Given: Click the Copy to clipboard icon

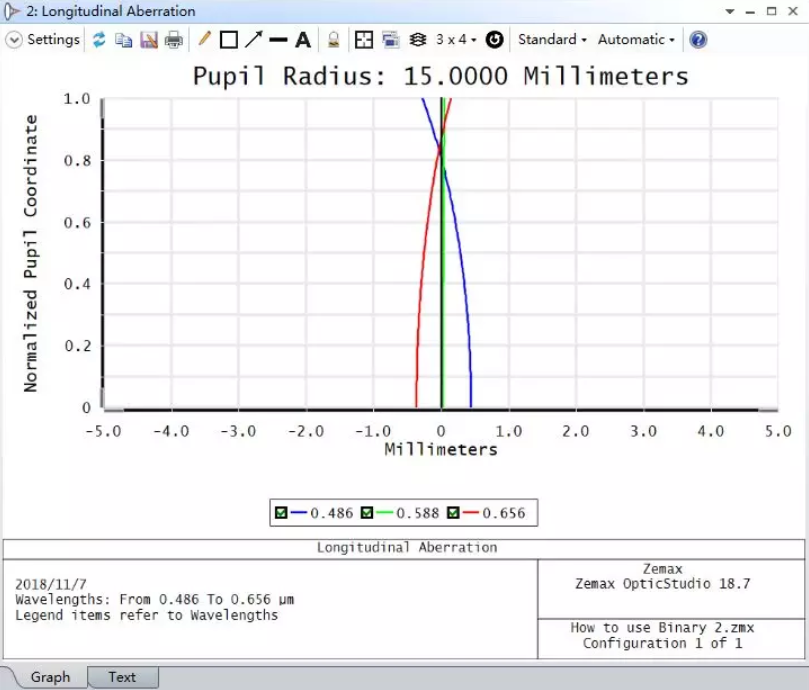Looking at the screenshot, I should click(x=124, y=40).
